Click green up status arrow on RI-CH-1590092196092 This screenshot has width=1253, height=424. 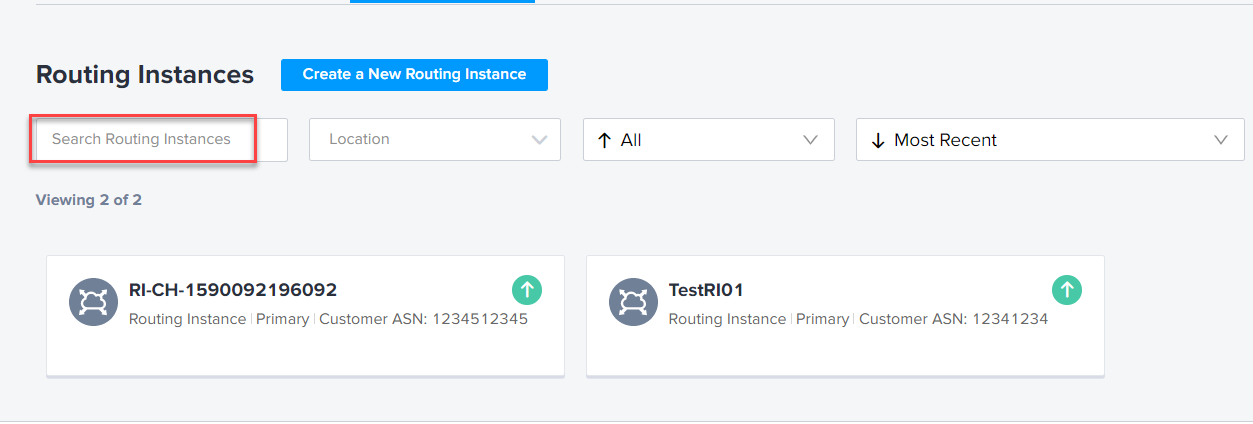click(x=528, y=291)
